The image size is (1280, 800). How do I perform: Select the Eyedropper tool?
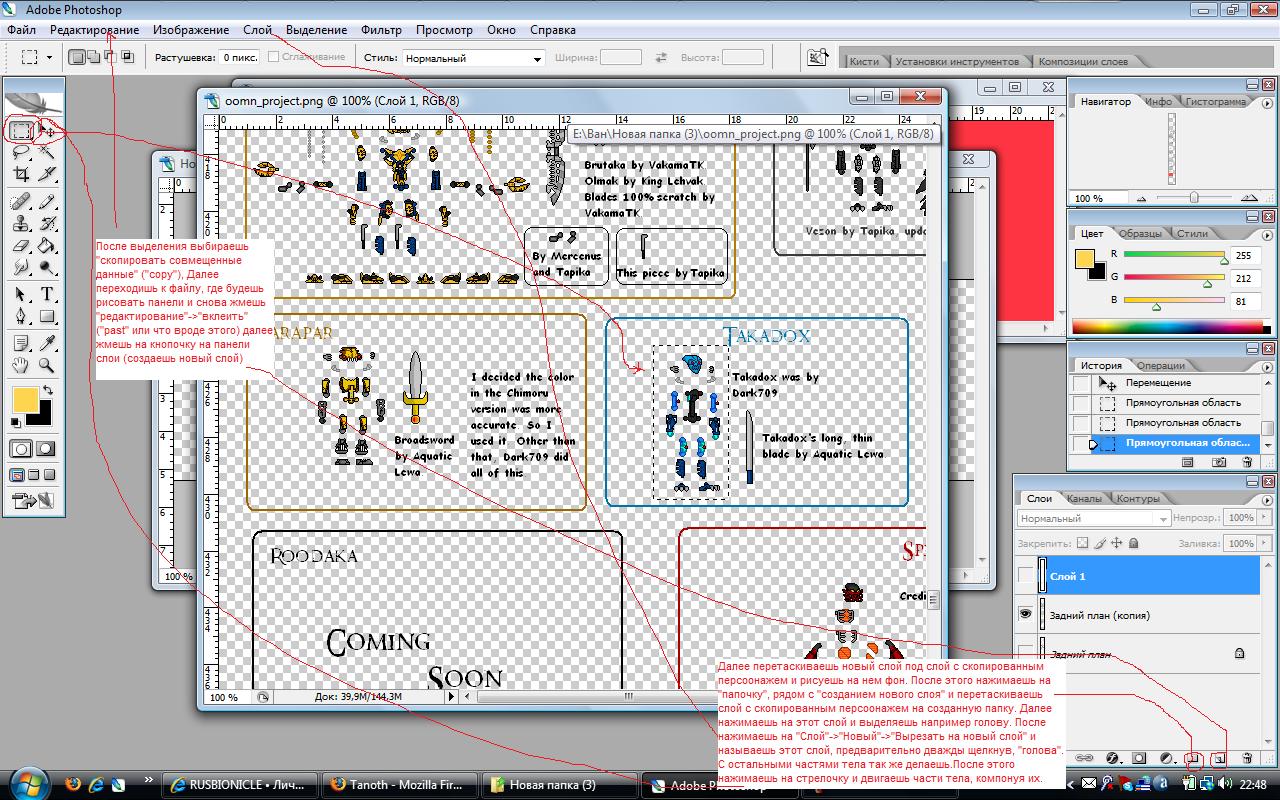coord(47,343)
